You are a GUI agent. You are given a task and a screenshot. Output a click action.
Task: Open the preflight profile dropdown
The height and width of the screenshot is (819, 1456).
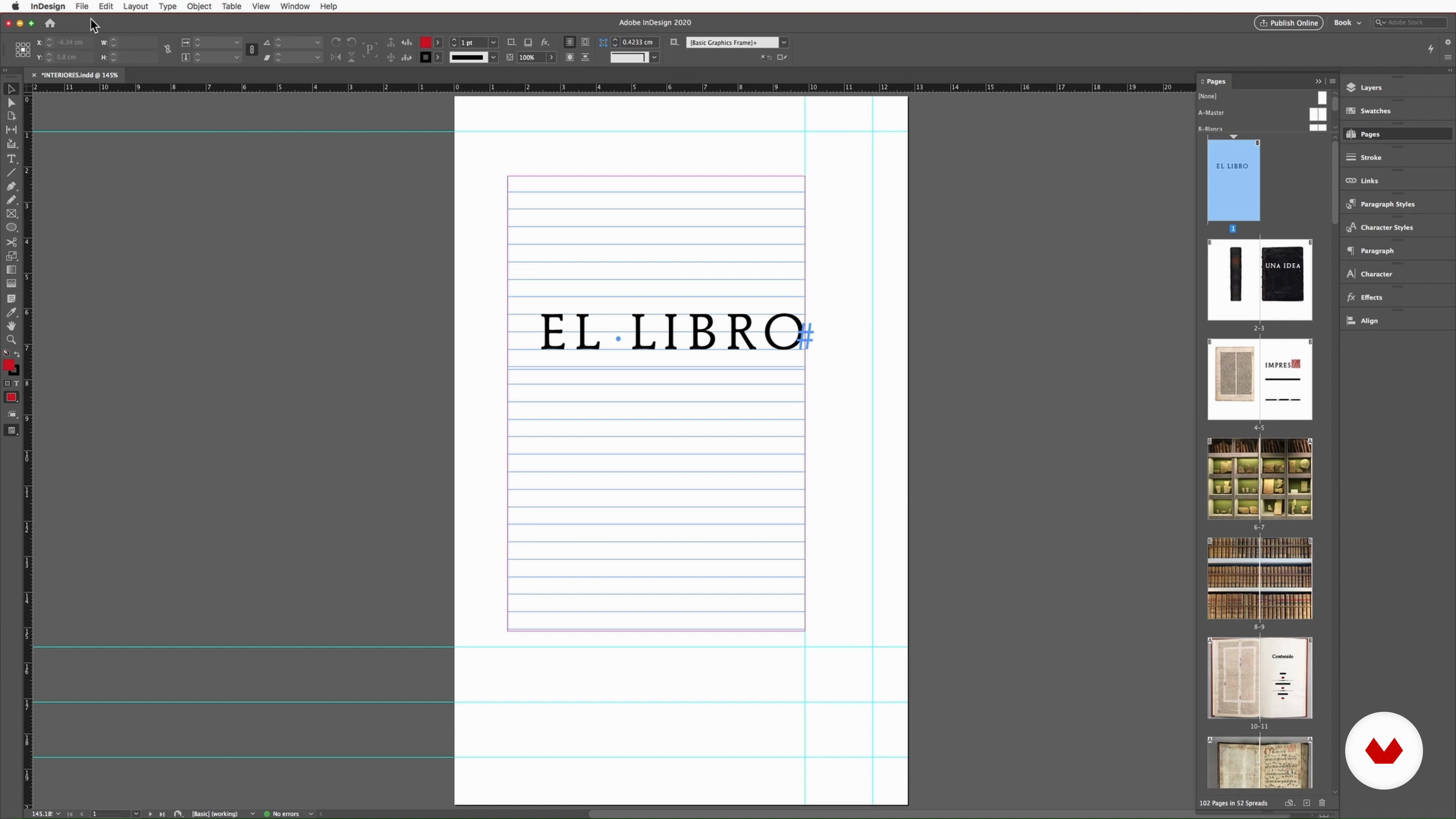(252, 814)
